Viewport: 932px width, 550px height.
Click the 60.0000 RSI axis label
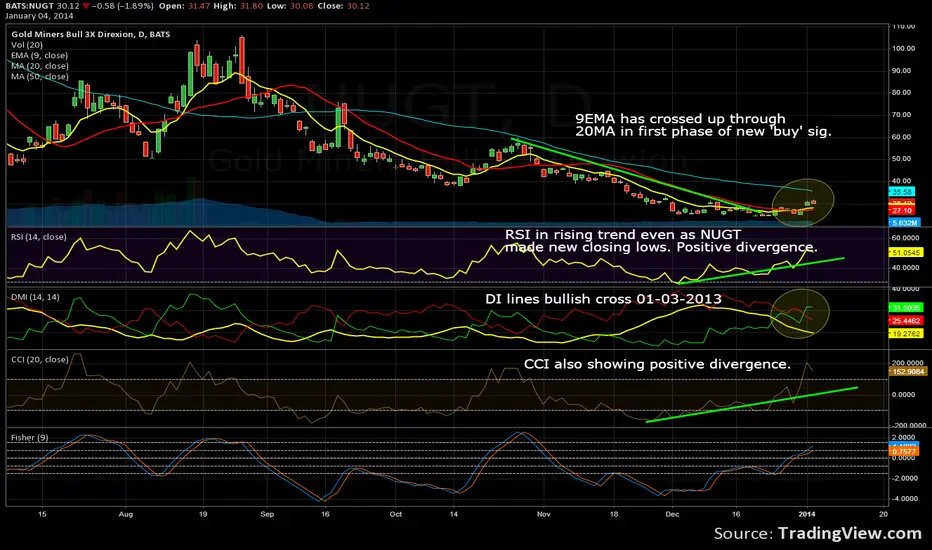click(906, 238)
